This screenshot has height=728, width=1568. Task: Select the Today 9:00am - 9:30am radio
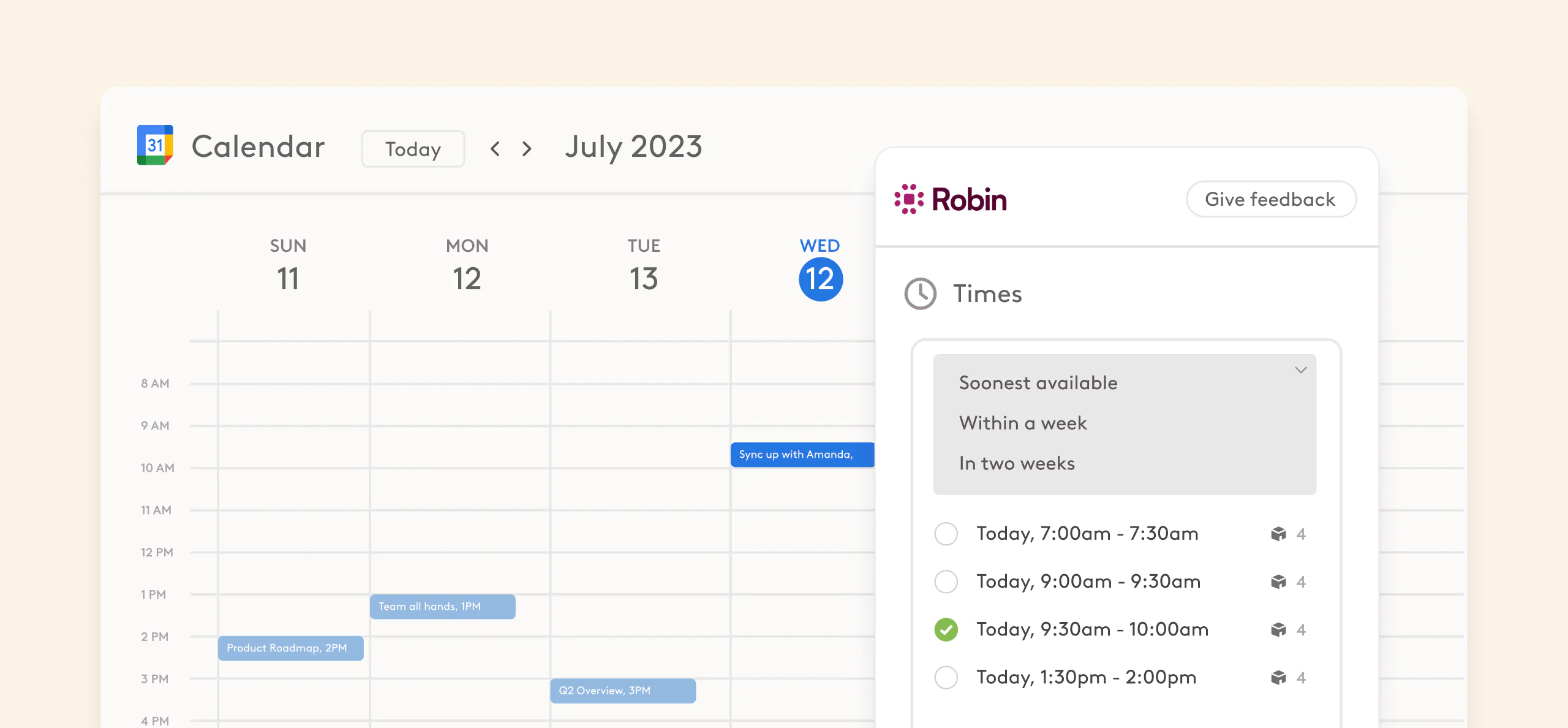(x=946, y=582)
